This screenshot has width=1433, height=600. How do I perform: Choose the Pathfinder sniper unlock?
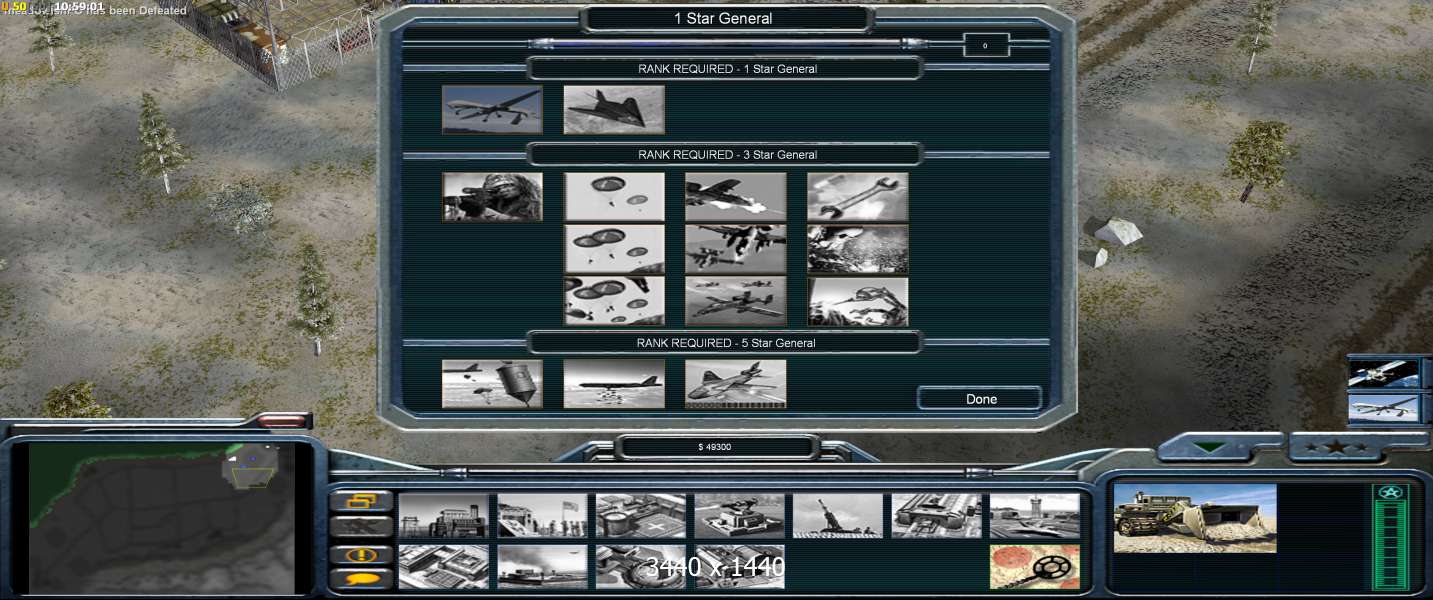492,197
